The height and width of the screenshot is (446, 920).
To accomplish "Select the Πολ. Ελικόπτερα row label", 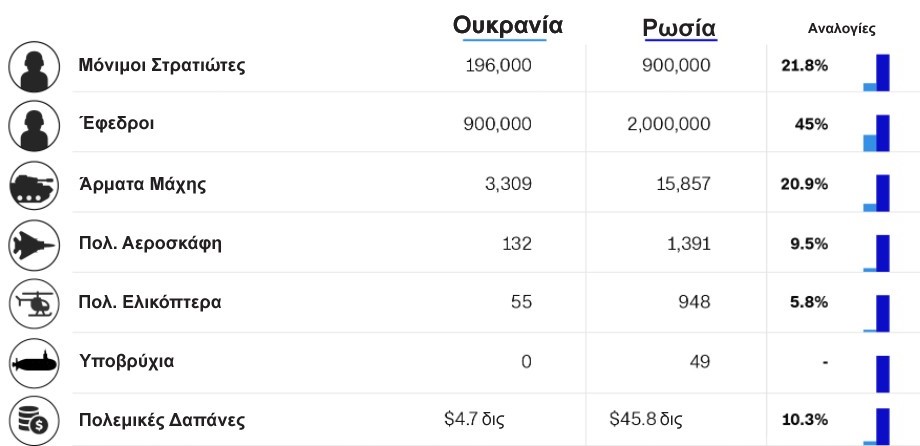I will [x=150, y=302].
